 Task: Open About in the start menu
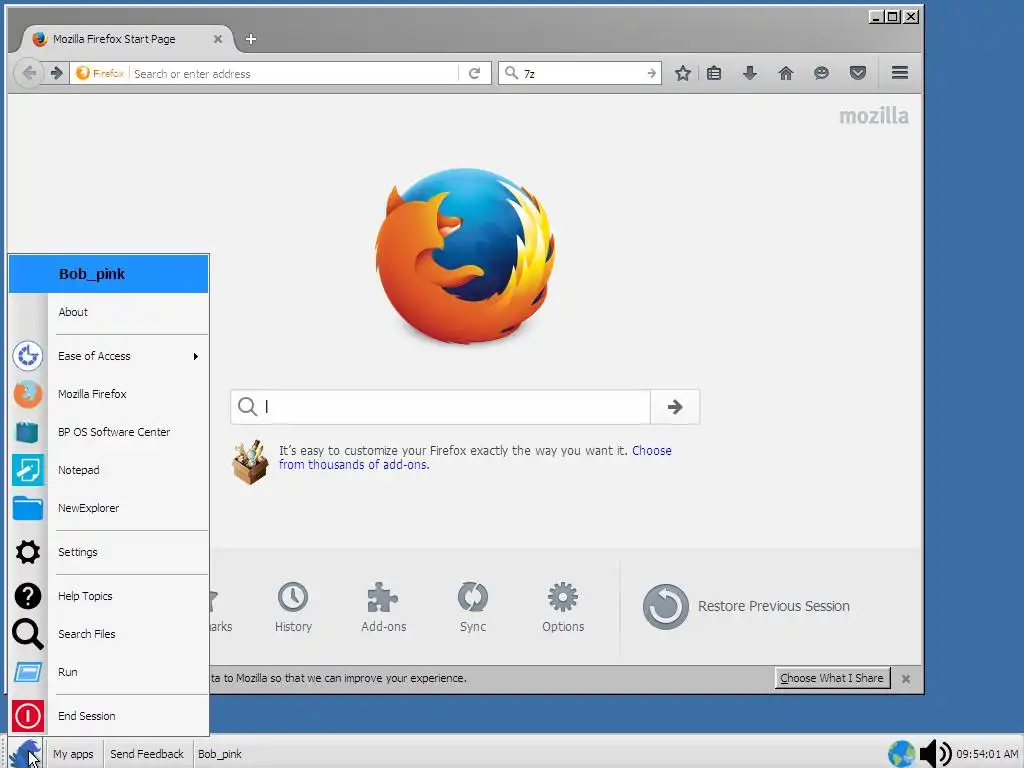(109, 312)
